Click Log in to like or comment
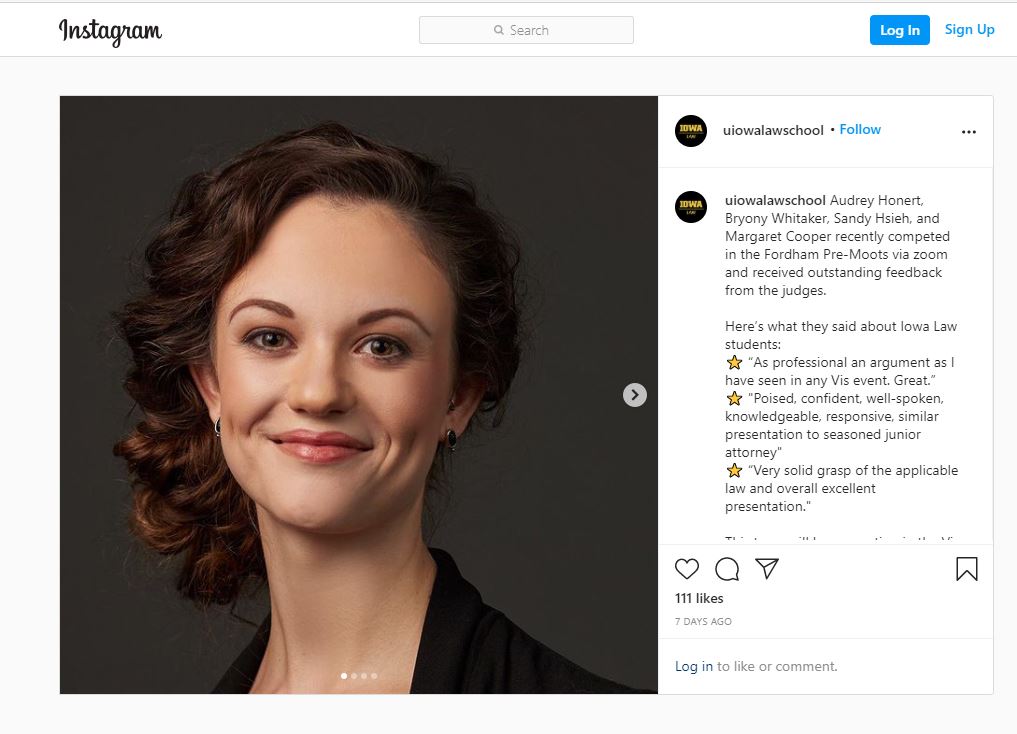Image resolution: width=1017 pixels, height=734 pixels. pyautogui.click(x=694, y=666)
